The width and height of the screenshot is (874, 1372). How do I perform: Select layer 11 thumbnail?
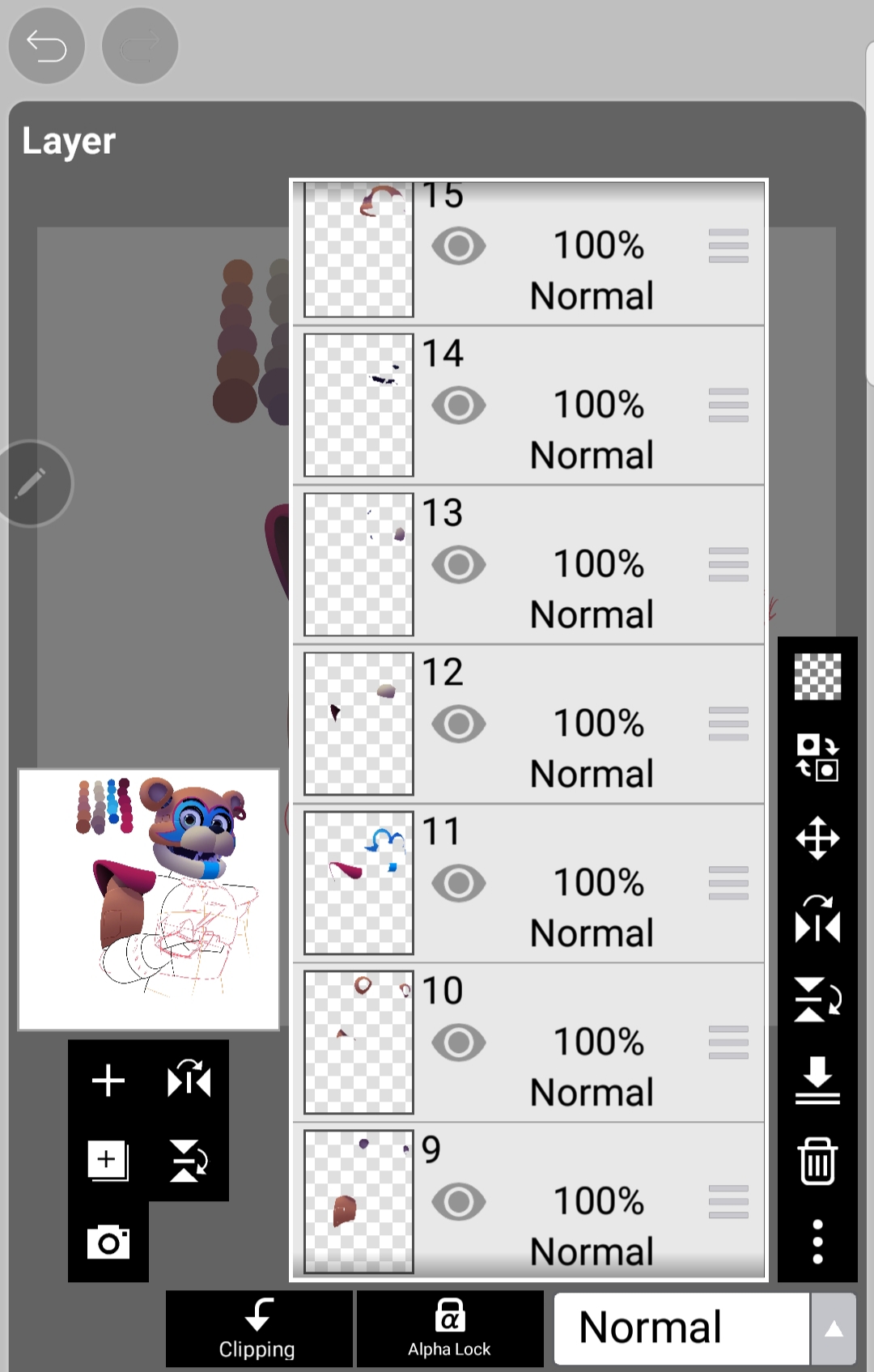(359, 883)
